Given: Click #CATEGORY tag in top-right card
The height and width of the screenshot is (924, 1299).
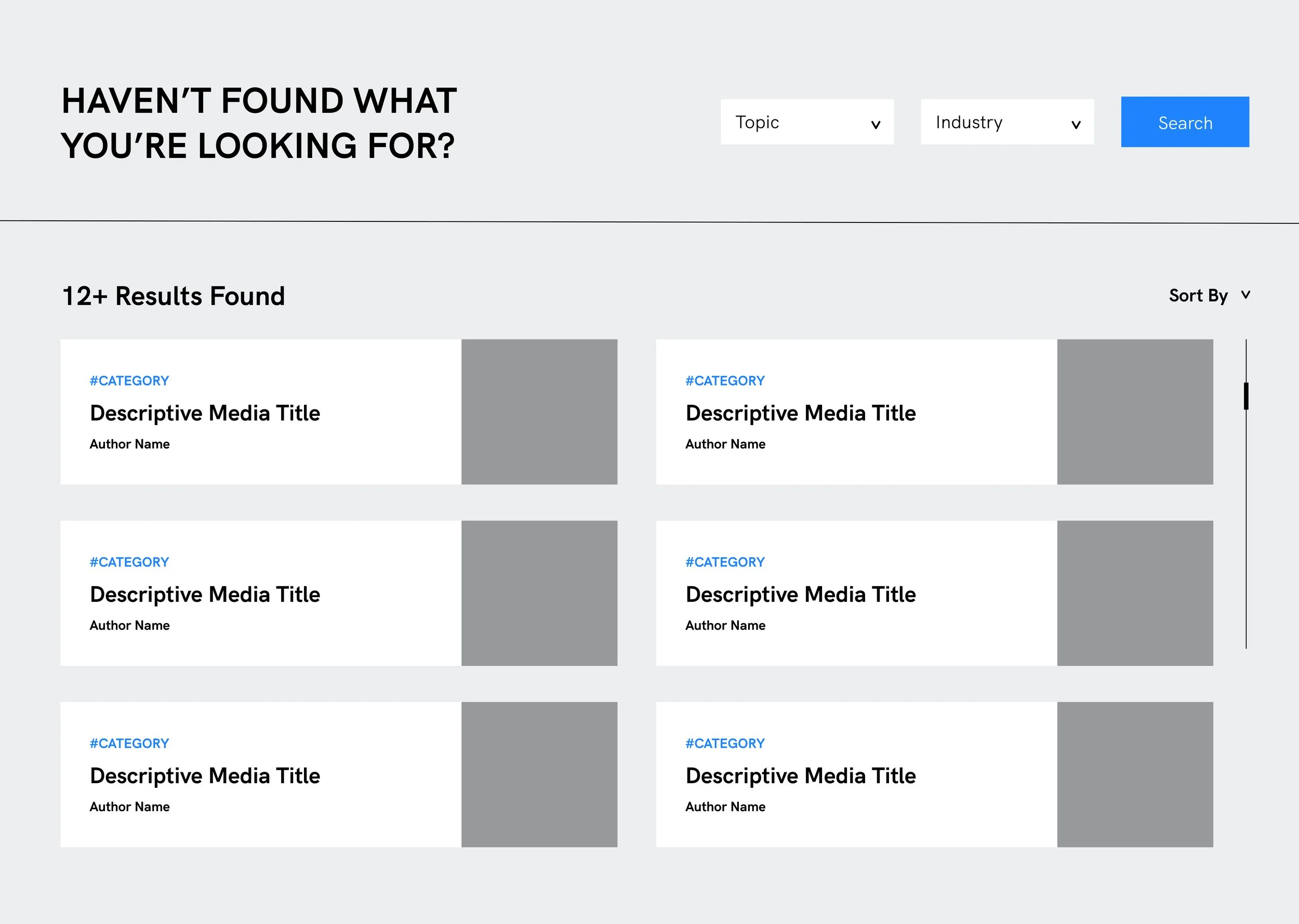Looking at the screenshot, I should (x=724, y=380).
